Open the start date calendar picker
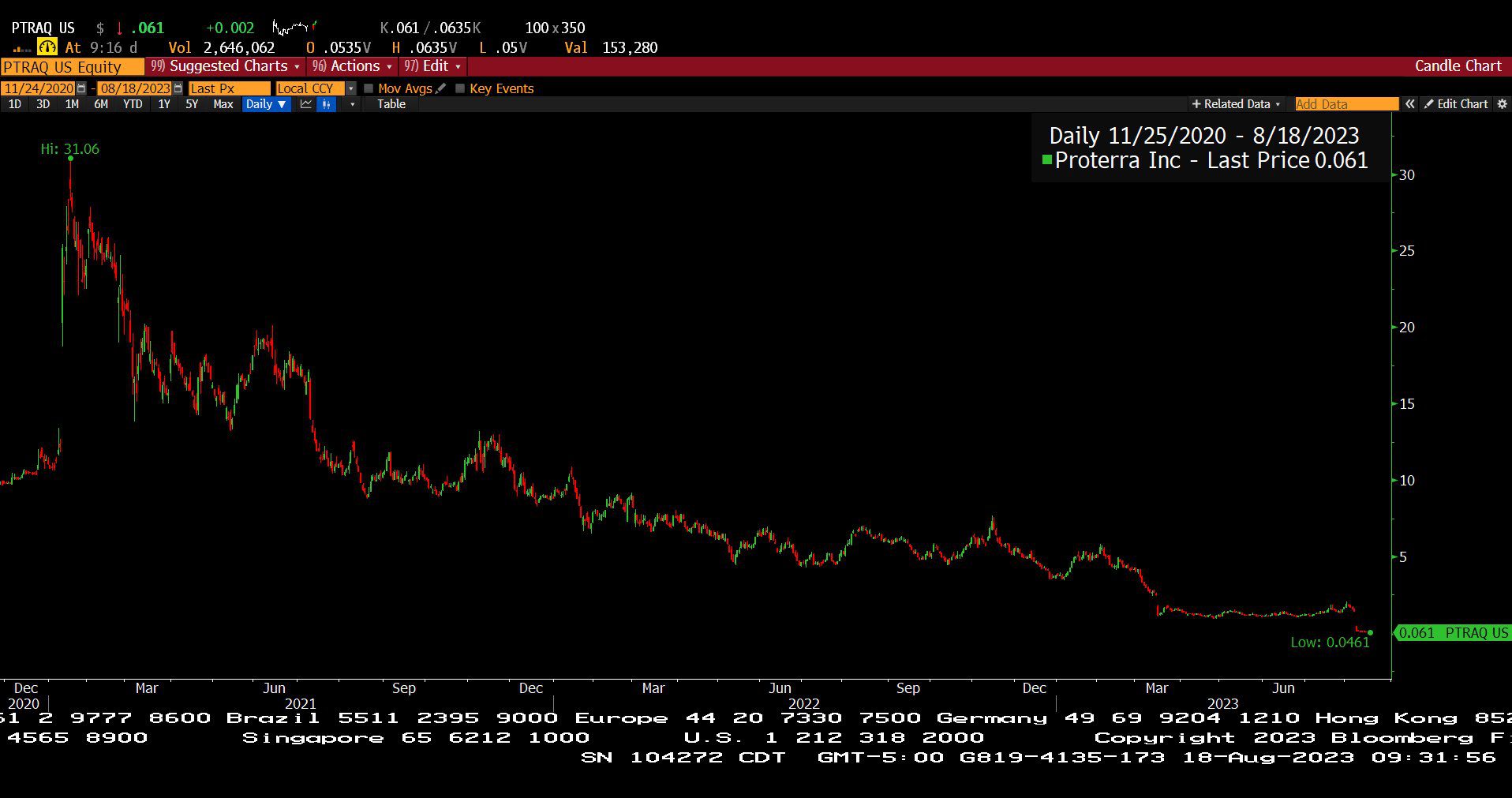 pos(81,88)
